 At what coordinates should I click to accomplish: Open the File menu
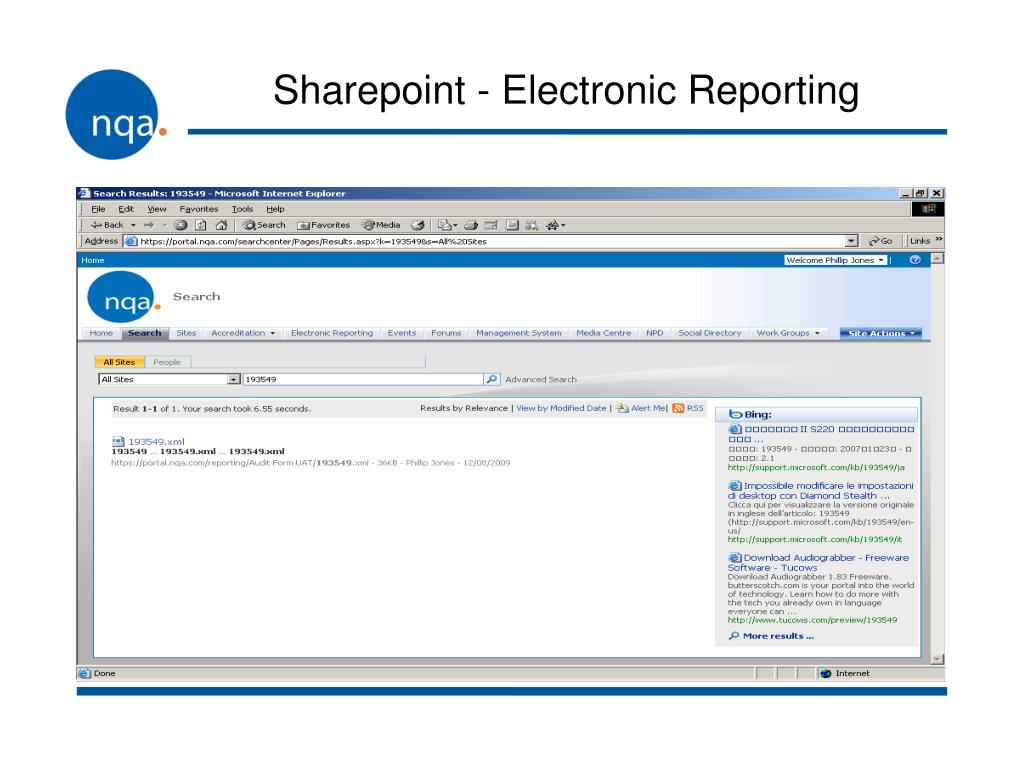(x=98, y=209)
